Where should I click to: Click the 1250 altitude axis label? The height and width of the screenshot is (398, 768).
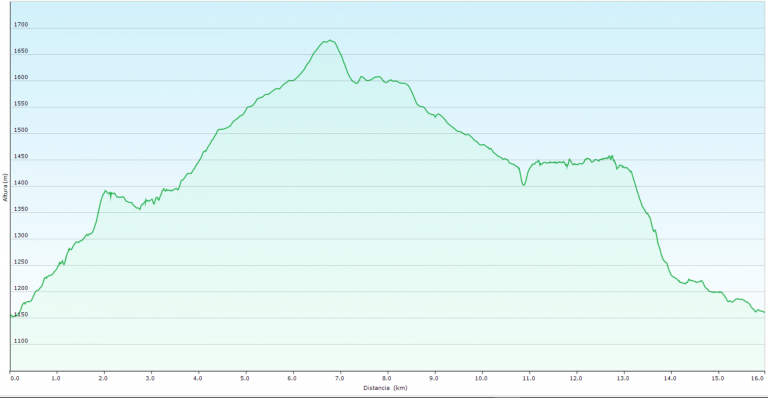tap(21, 262)
